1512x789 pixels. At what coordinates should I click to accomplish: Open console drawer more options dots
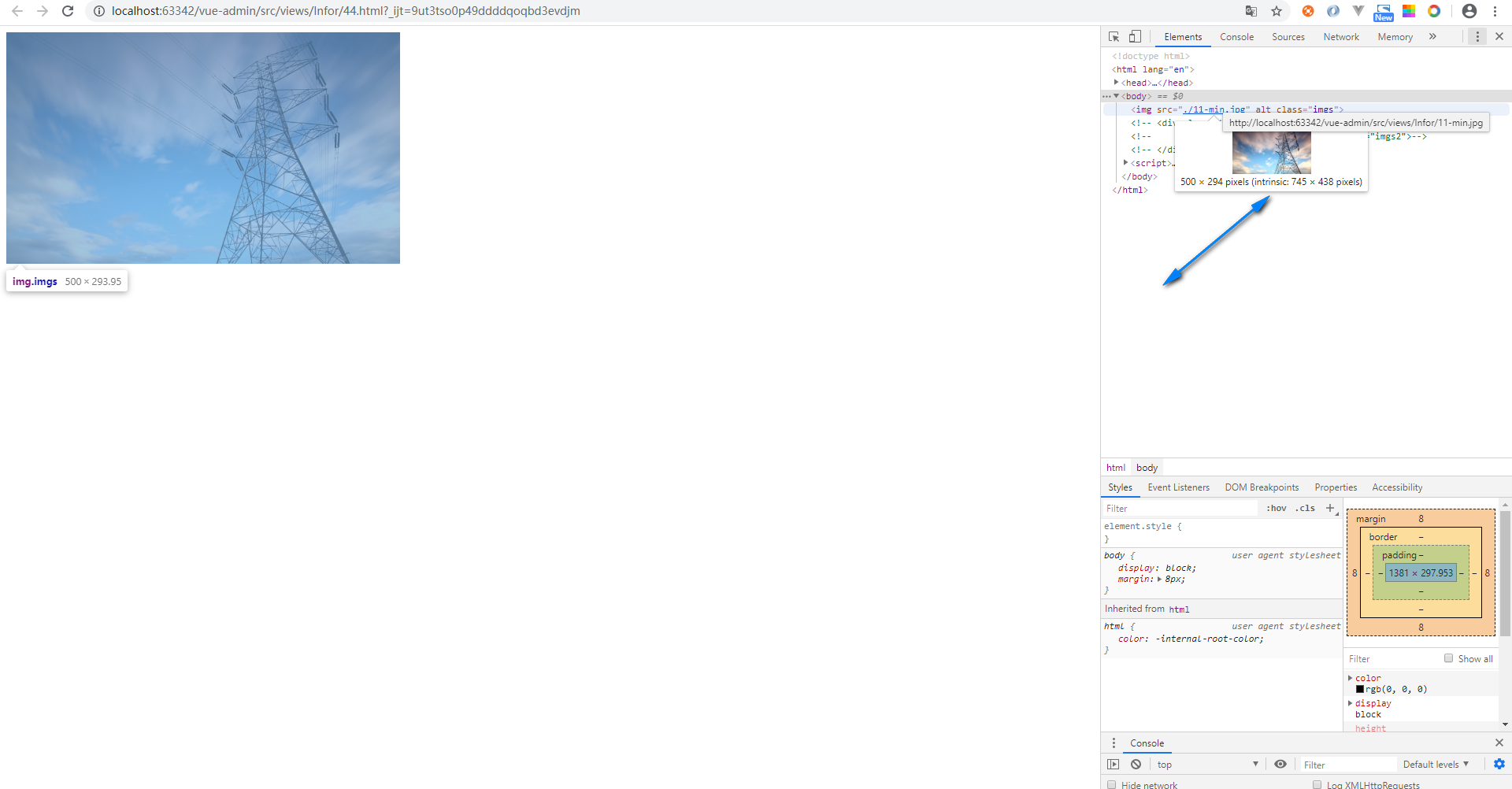click(x=1114, y=743)
